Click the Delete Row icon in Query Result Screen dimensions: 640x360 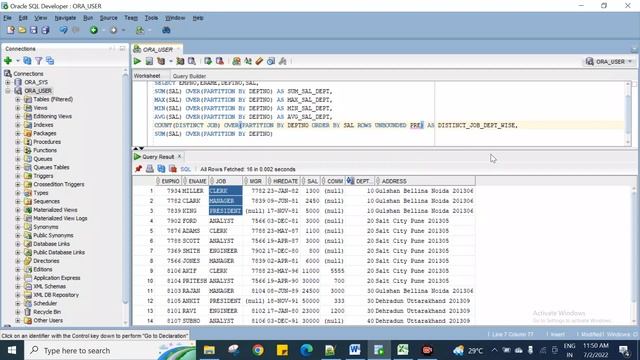(x=173, y=169)
